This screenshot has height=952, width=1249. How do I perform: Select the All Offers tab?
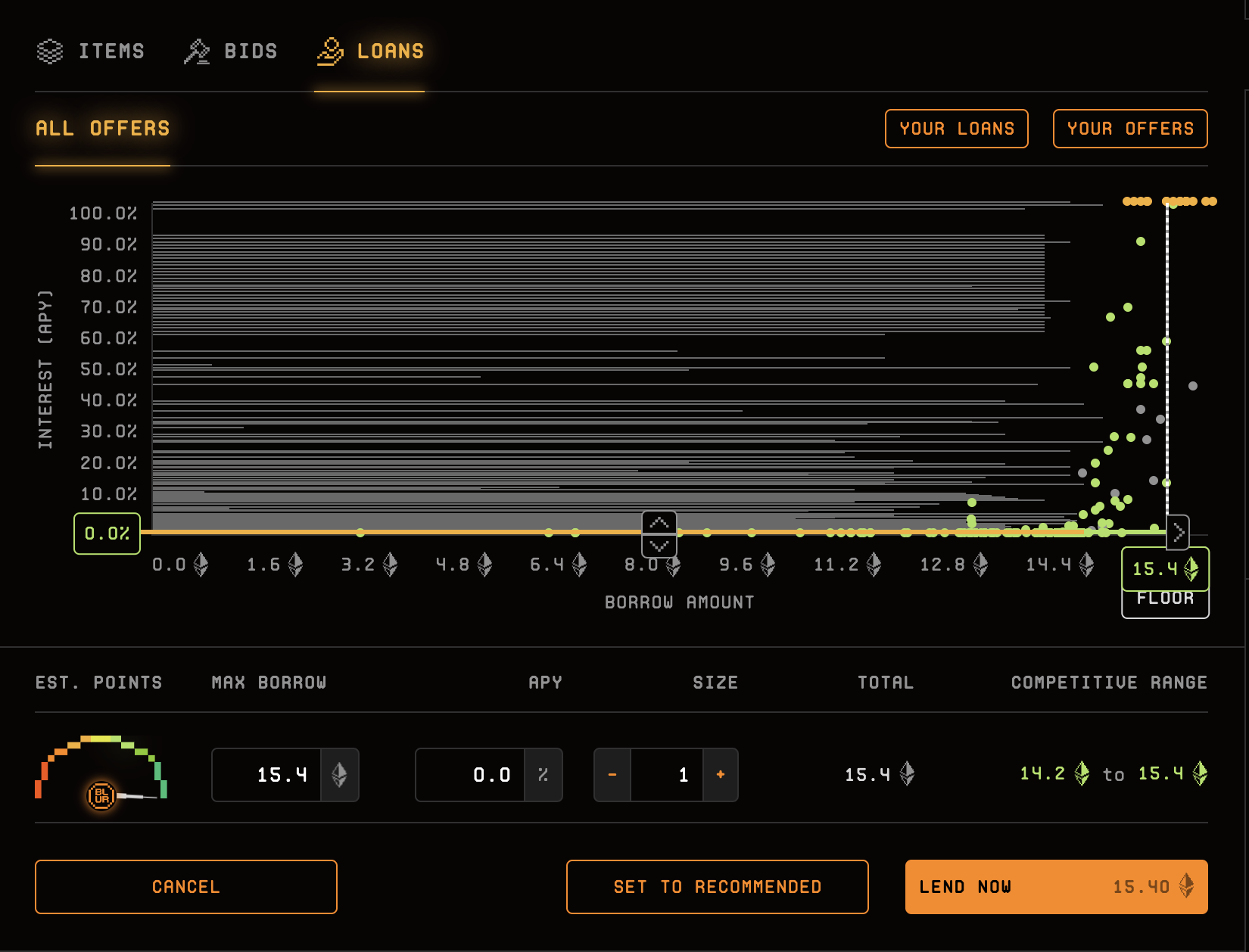coord(103,129)
